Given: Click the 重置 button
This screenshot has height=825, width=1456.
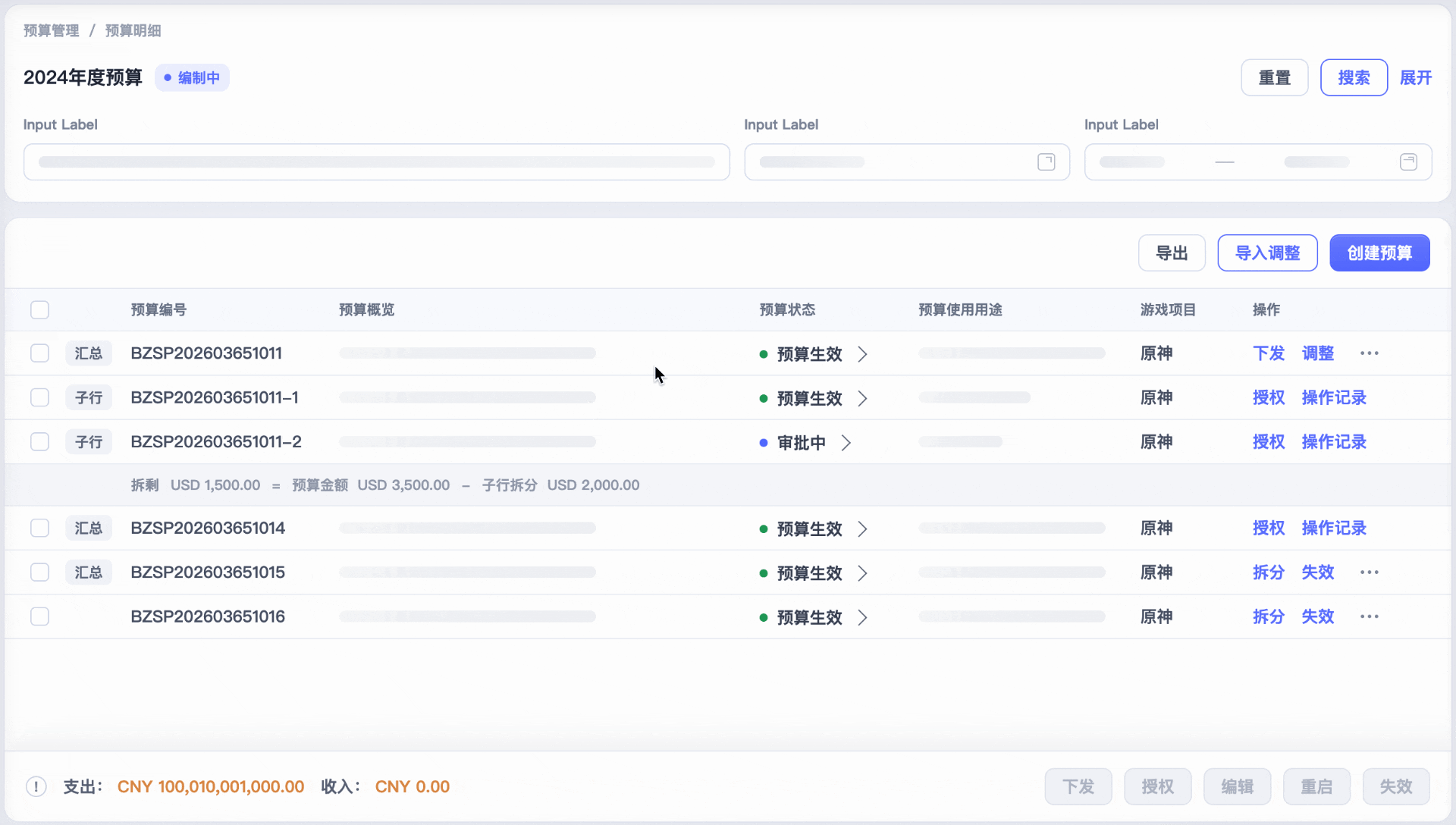Looking at the screenshot, I should pos(1275,77).
